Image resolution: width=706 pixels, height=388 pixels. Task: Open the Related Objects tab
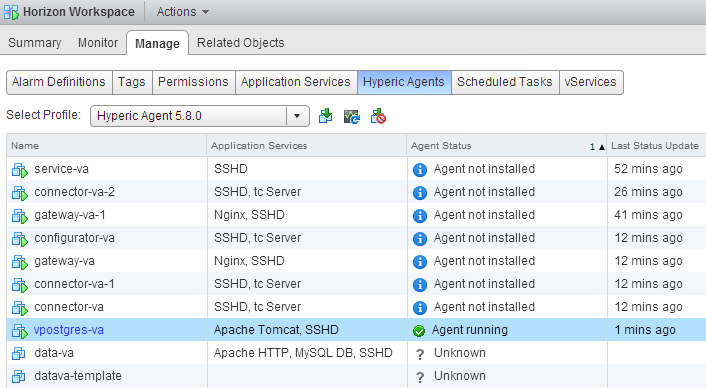point(240,43)
